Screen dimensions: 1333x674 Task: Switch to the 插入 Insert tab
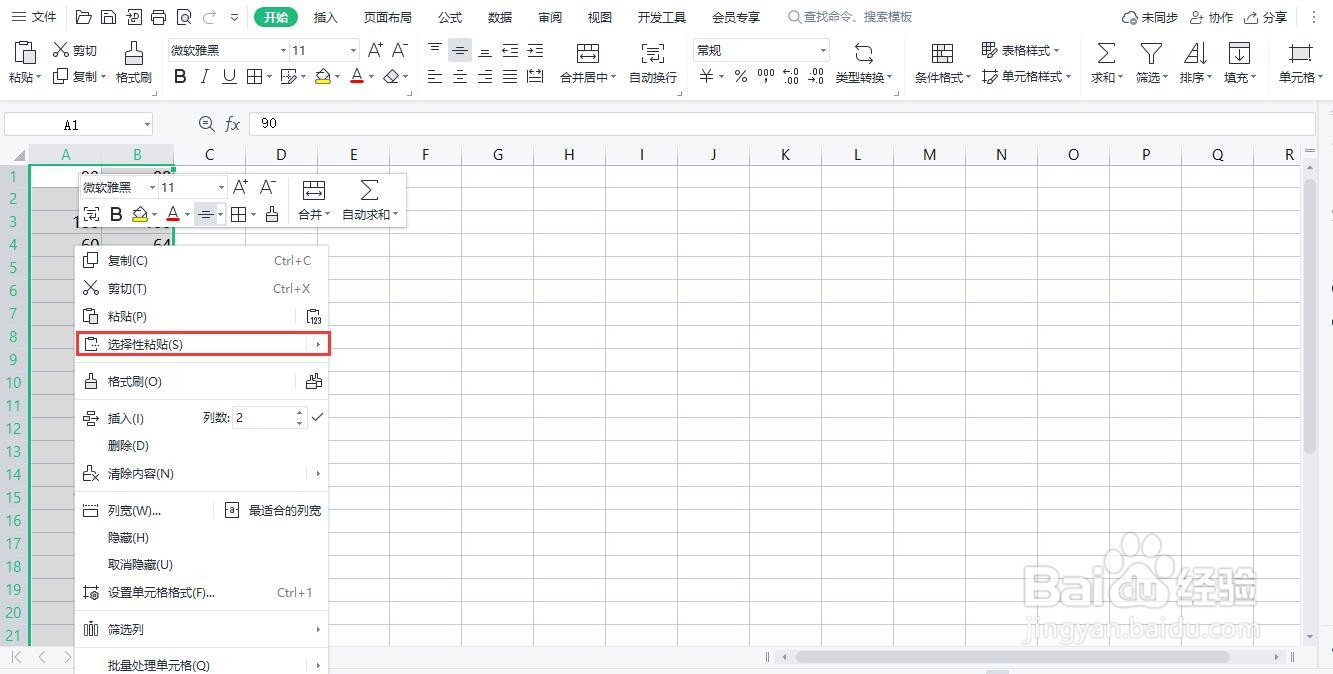tap(326, 17)
